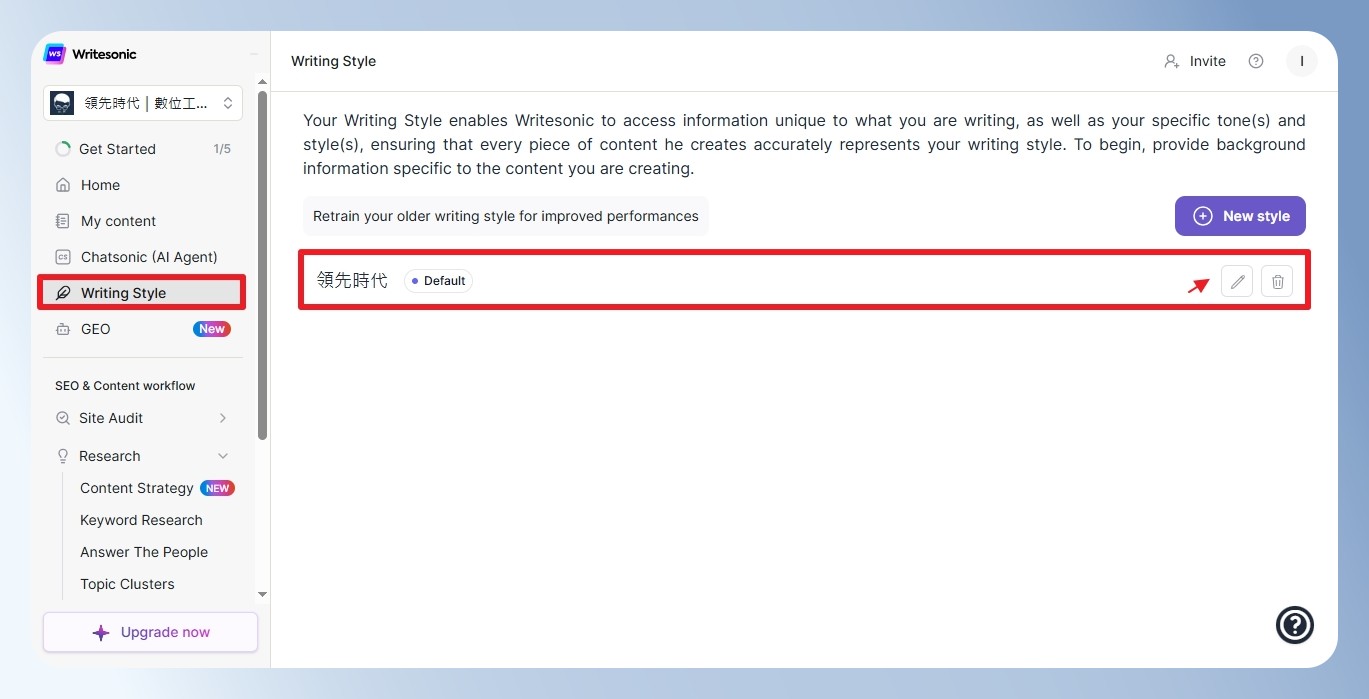The image size is (1369, 699).
Task: Click the Research lightbulb icon
Action: click(63, 456)
